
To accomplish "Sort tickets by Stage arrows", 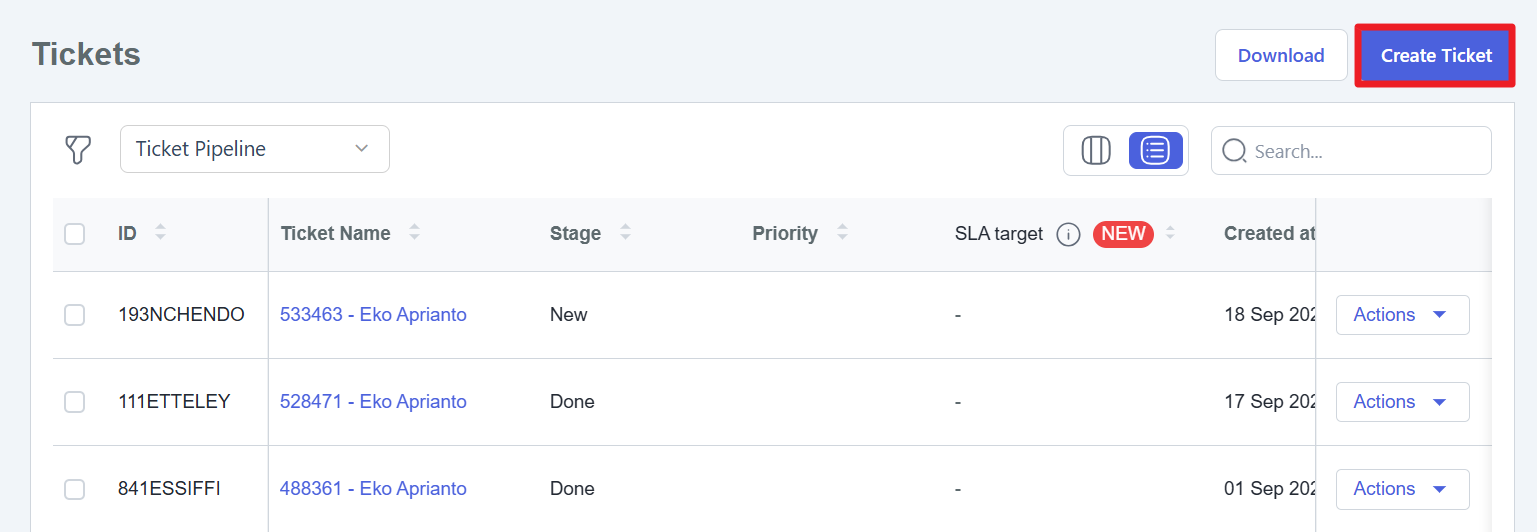I will point(625,233).
